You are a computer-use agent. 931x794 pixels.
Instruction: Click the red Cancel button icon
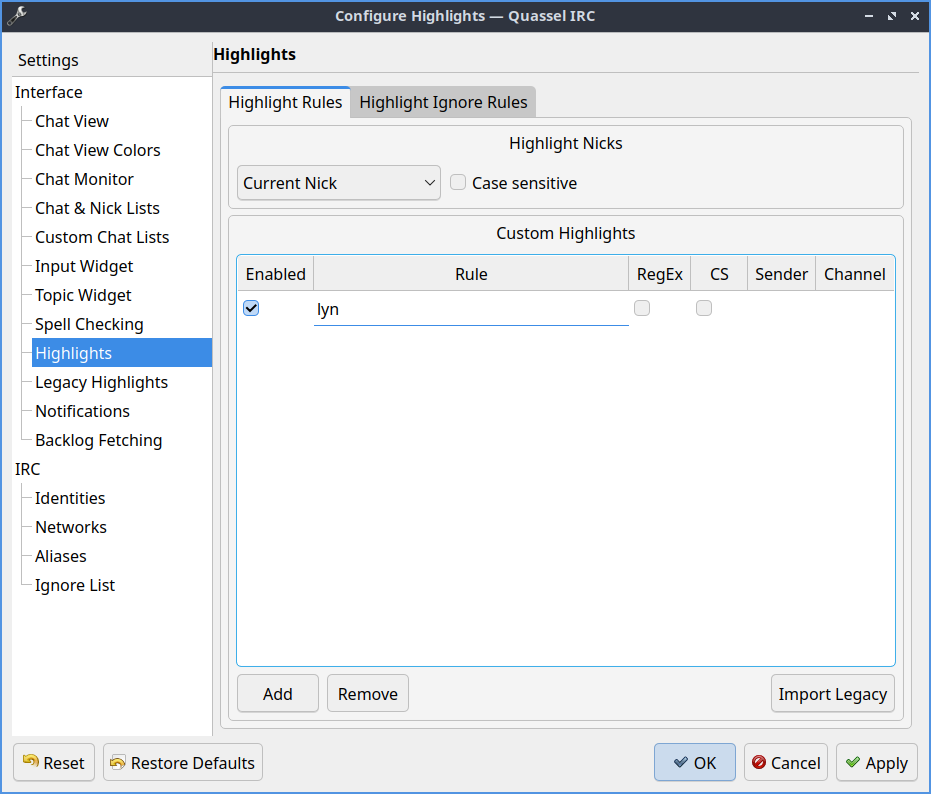click(x=759, y=763)
